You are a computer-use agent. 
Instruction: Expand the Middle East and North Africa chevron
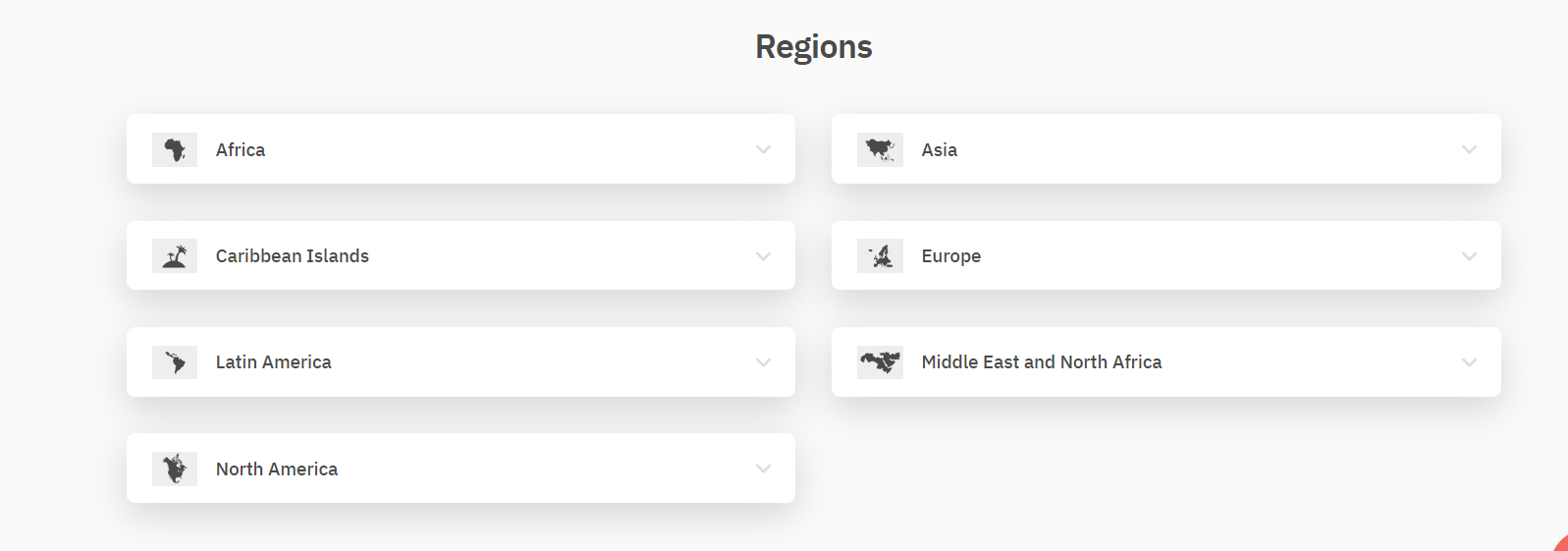(x=1470, y=362)
